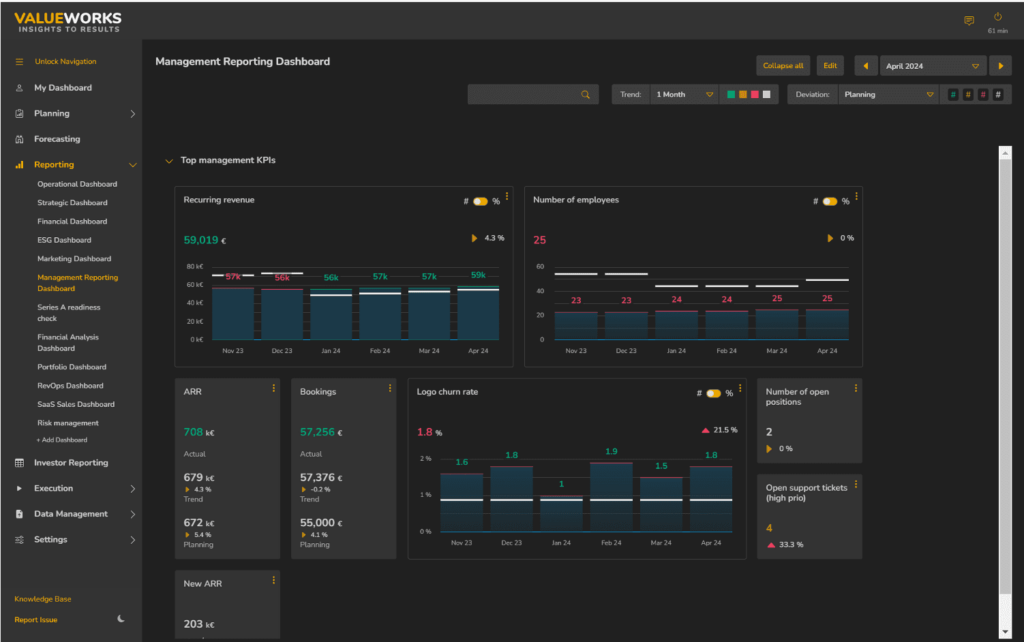Screen dimensions: 1024x642
Task: Go to Investor Reporting in the navigation
Action: coord(72,462)
